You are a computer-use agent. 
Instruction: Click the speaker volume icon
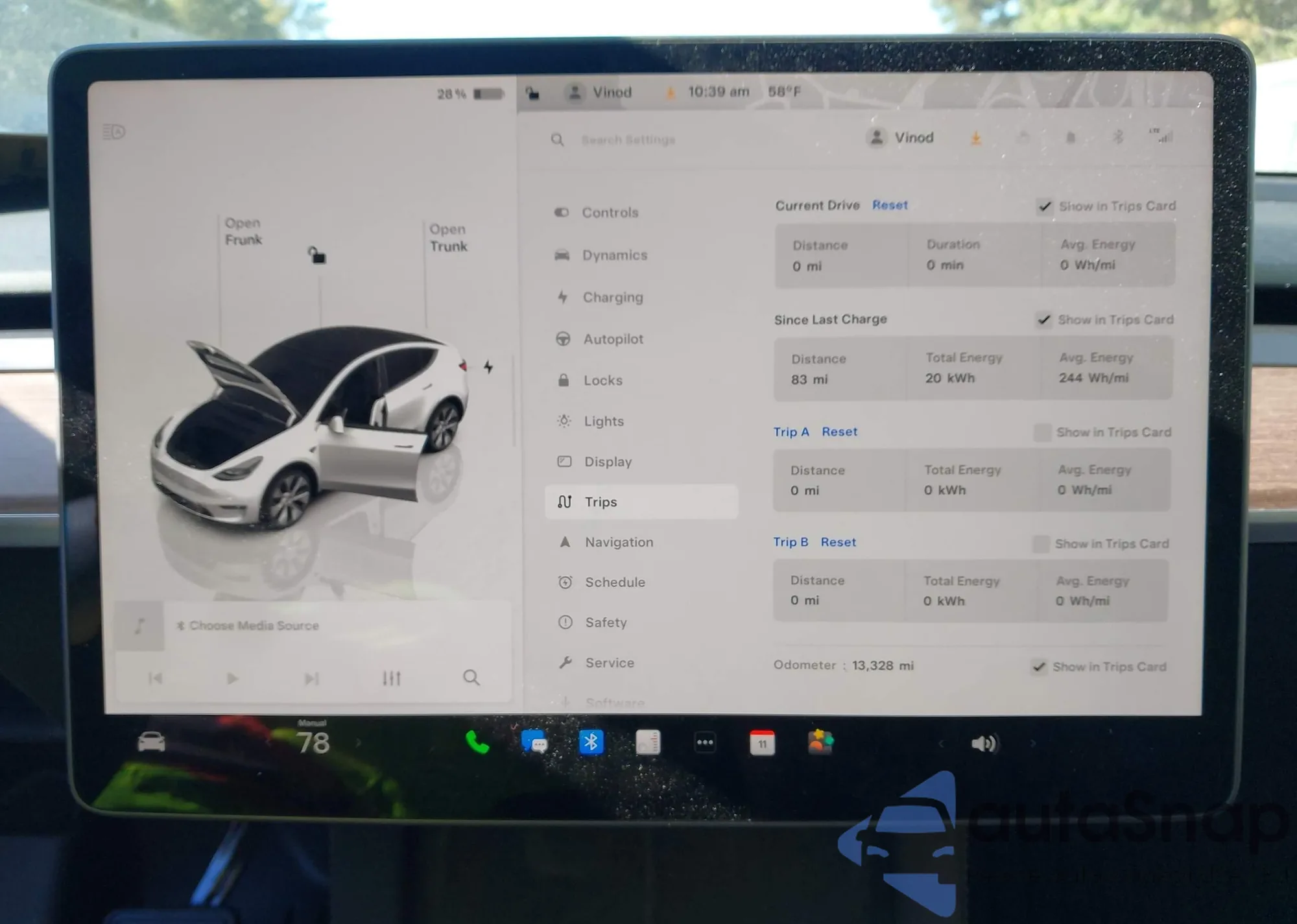click(x=984, y=743)
